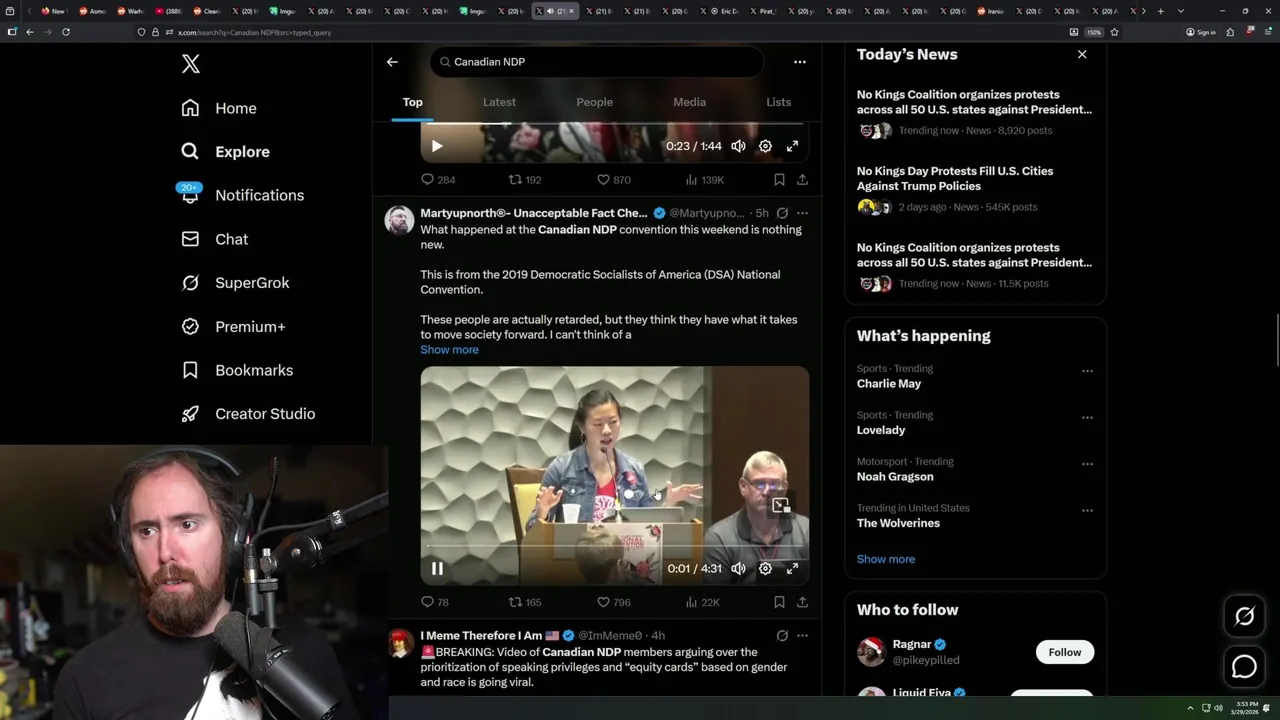Click the browser Sign in button
The image size is (1280, 720).
point(1201,32)
